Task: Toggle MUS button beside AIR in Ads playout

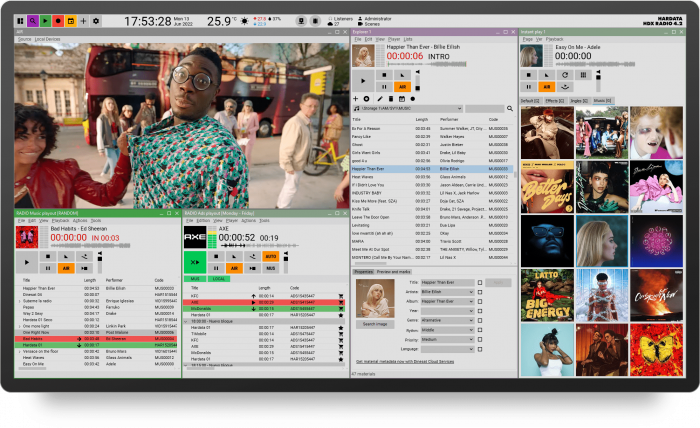Action: click(x=271, y=268)
